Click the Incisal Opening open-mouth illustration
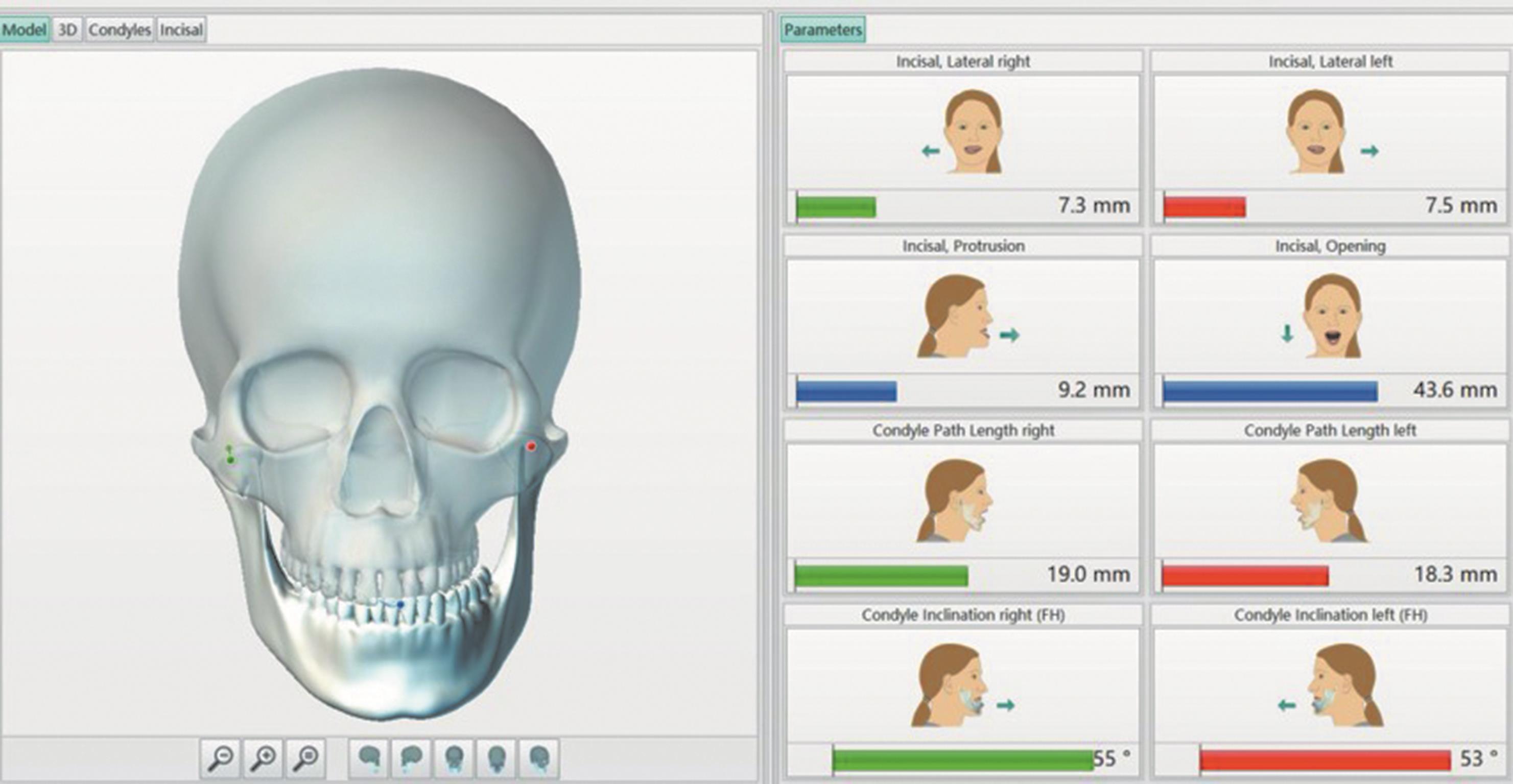 [x=1332, y=316]
